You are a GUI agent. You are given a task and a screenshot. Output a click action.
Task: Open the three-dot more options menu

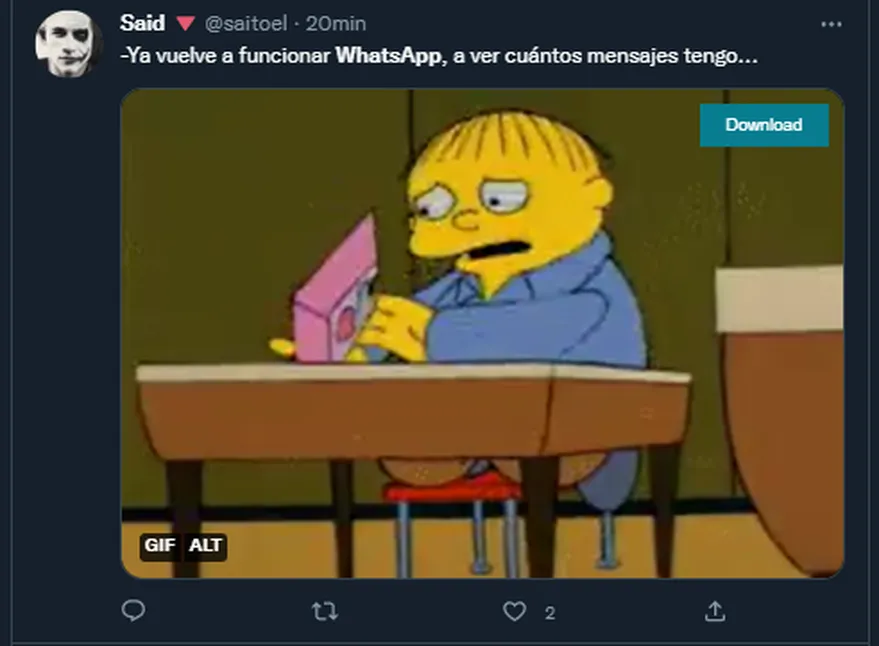tap(831, 24)
